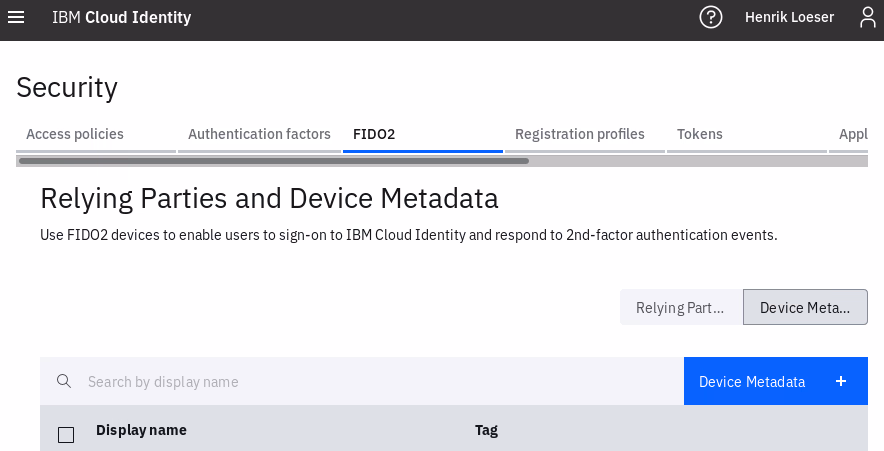Image resolution: width=884 pixels, height=451 pixels.
Task: Switch to Relying Parties view
Action: point(680,308)
